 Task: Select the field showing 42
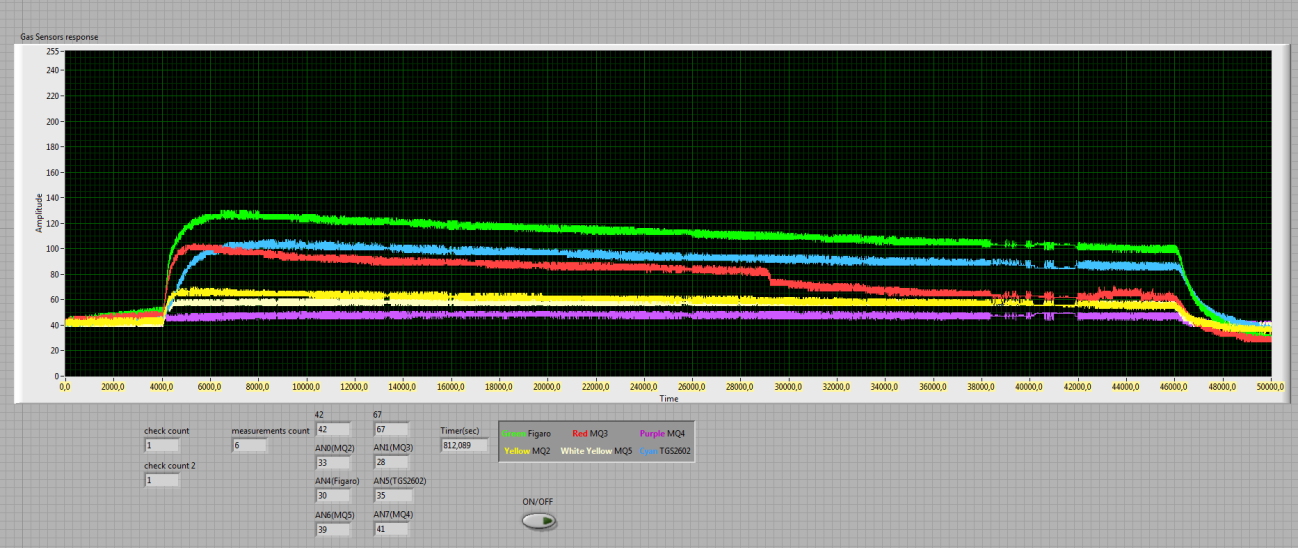[x=332, y=429]
